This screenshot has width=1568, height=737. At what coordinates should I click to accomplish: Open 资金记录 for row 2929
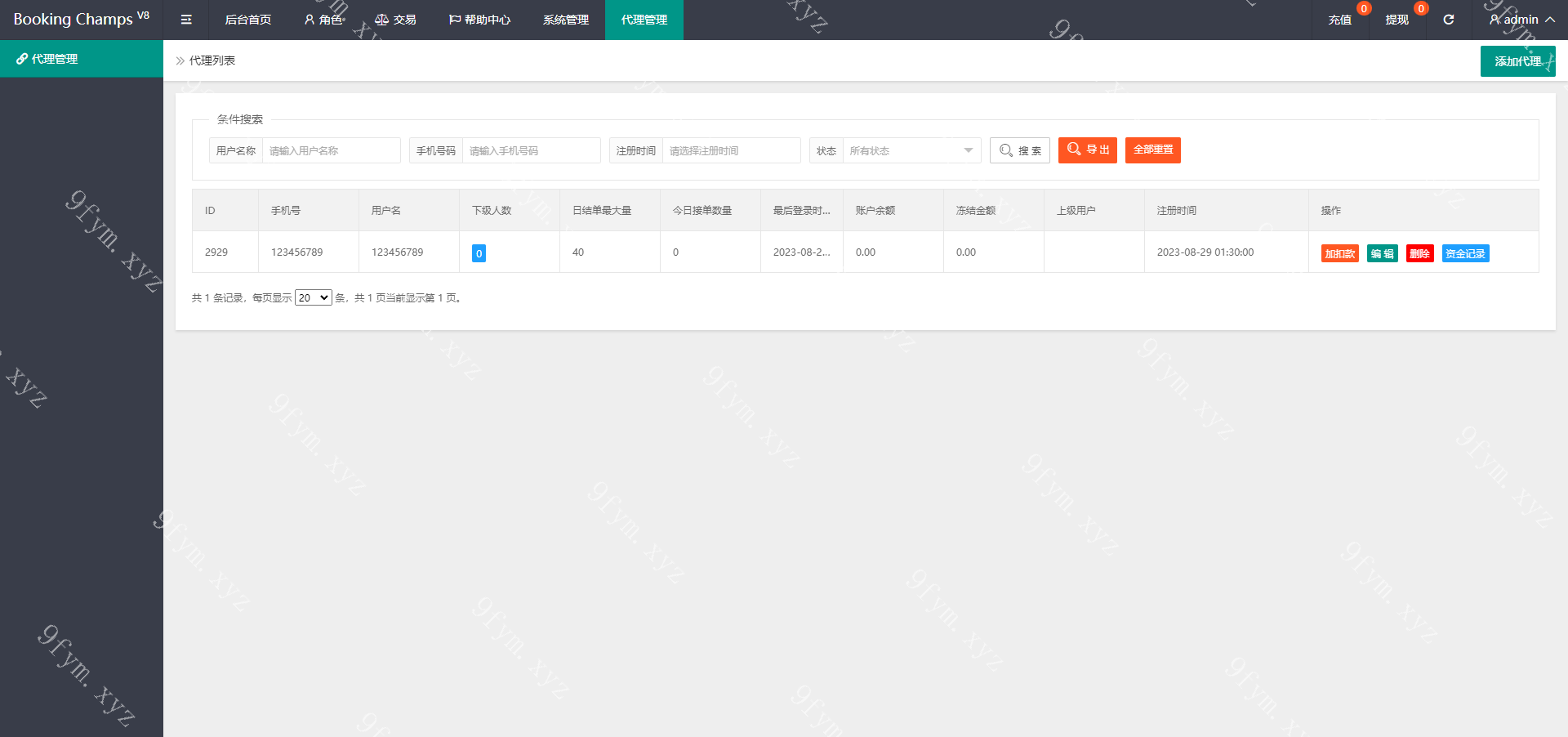pos(1466,253)
